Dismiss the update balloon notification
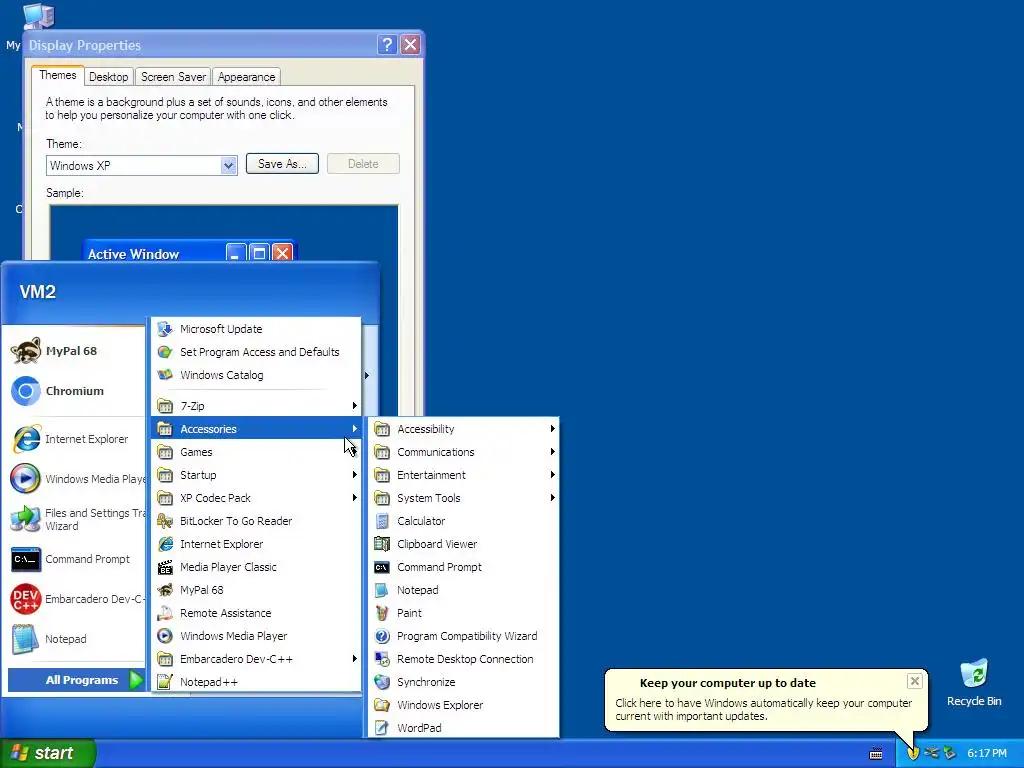 tap(914, 681)
